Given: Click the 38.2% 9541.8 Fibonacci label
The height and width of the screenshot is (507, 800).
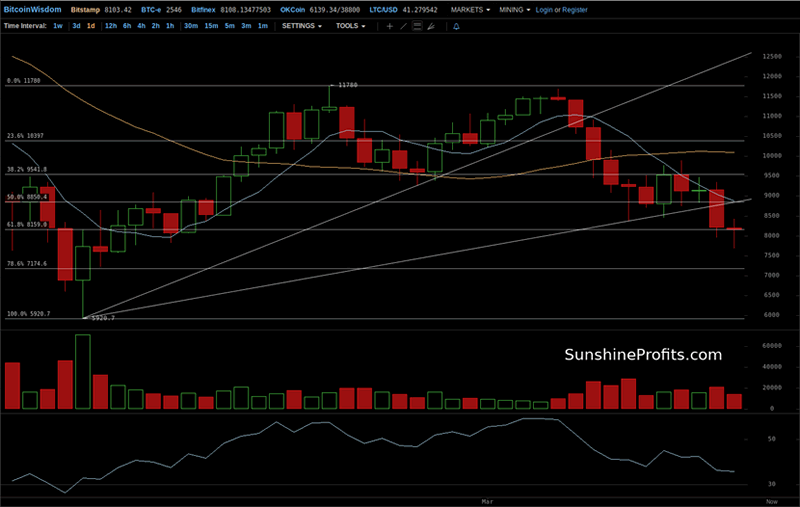Looking at the screenshot, I should pos(27,169).
